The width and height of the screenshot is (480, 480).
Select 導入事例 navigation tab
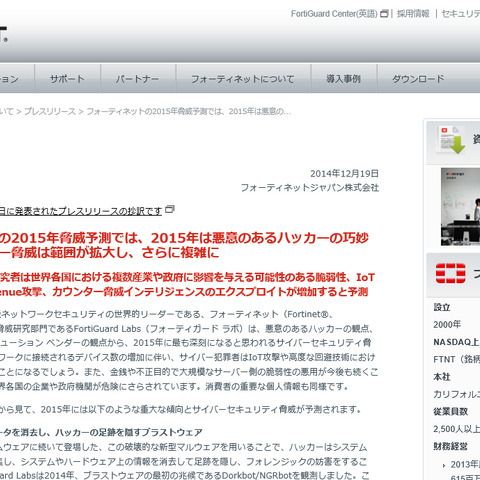point(344,79)
